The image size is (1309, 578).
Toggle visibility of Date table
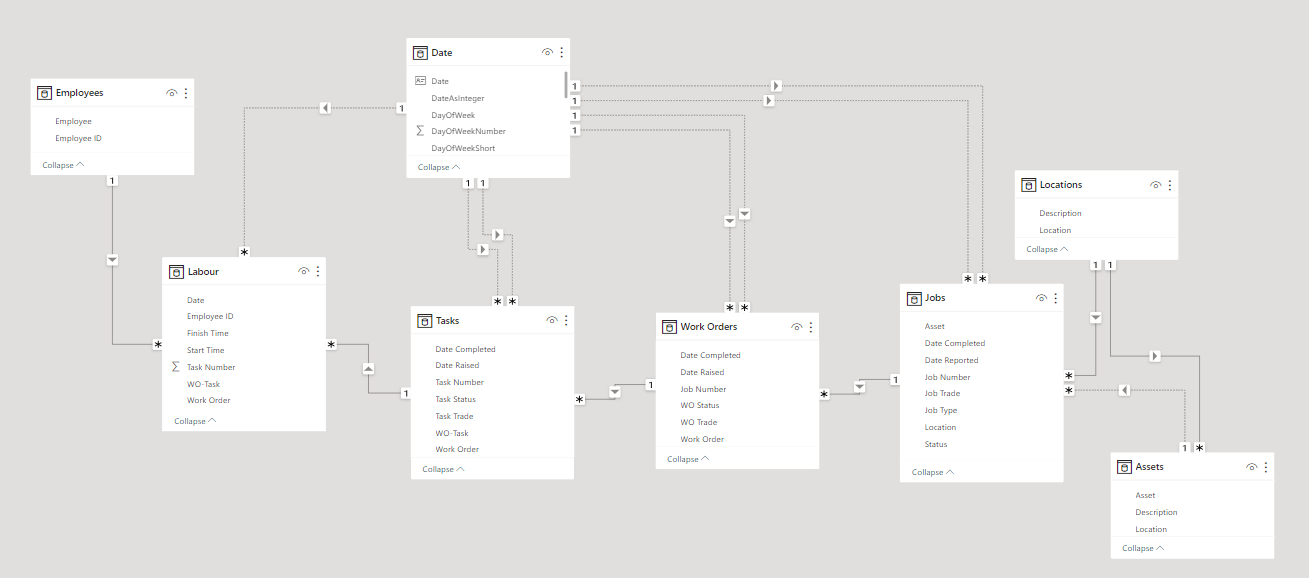548,52
